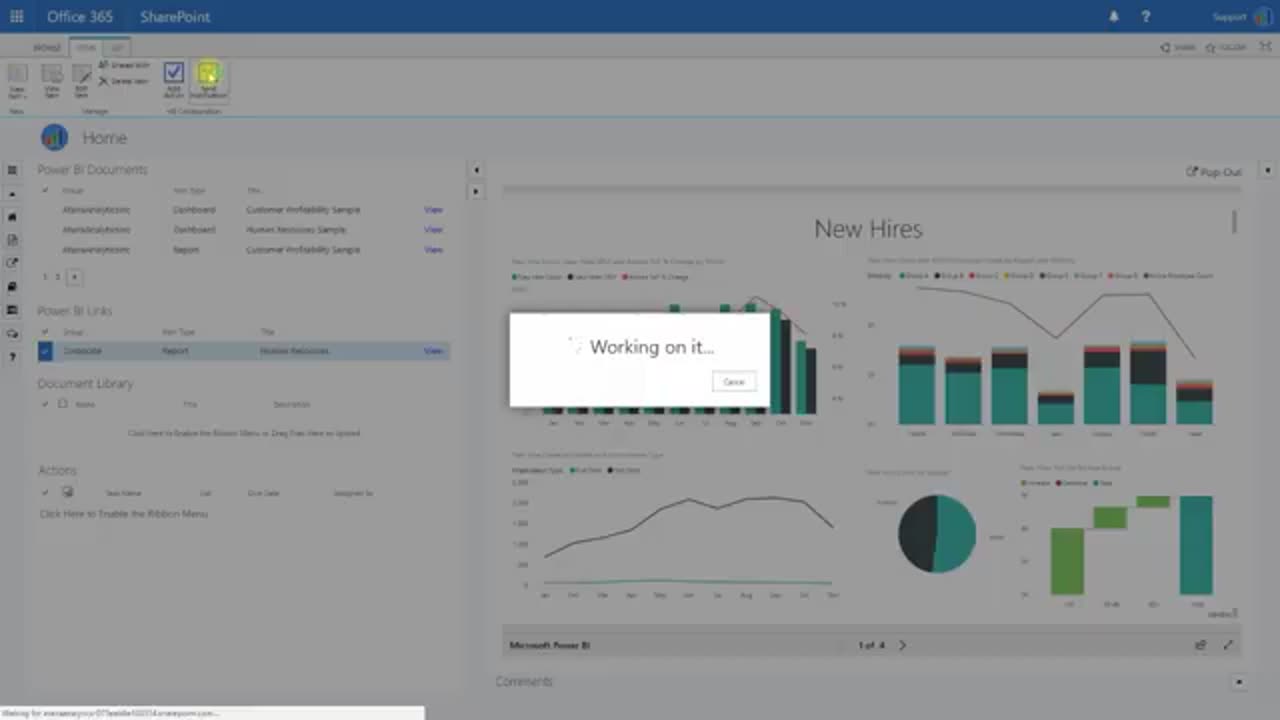Image resolution: width=1280 pixels, height=720 pixels.
Task: Toggle checkbox on the Corporate links row
Action: tap(45, 351)
